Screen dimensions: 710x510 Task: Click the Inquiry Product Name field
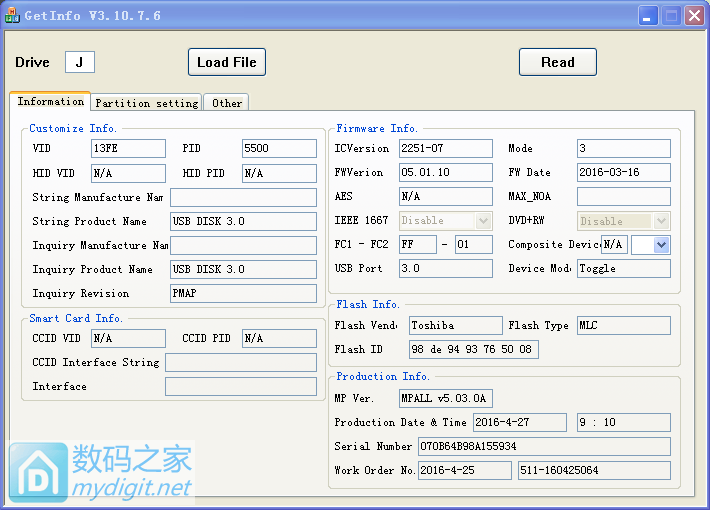point(244,269)
